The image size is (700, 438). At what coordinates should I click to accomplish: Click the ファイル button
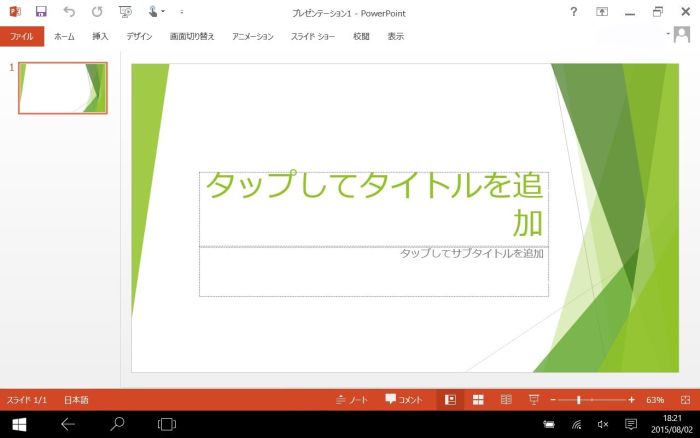point(21,36)
